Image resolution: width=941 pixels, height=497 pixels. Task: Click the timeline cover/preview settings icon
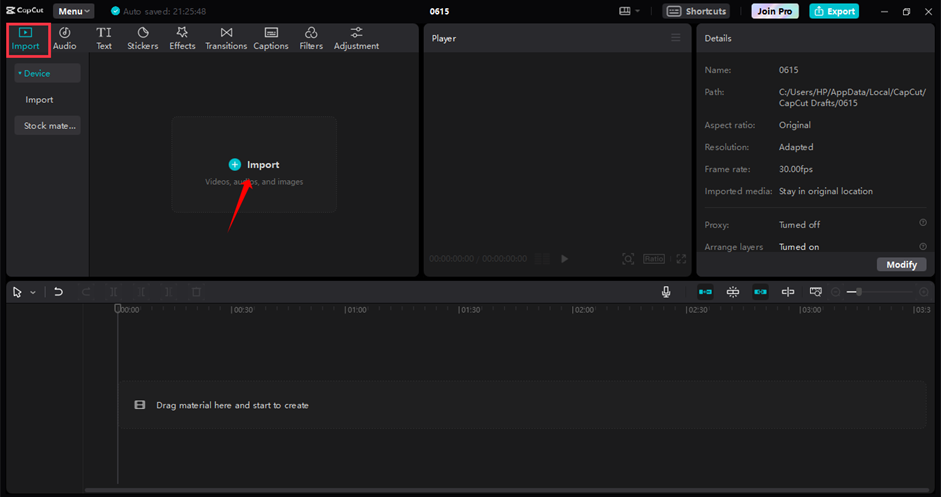pyautogui.click(x=816, y=292)
